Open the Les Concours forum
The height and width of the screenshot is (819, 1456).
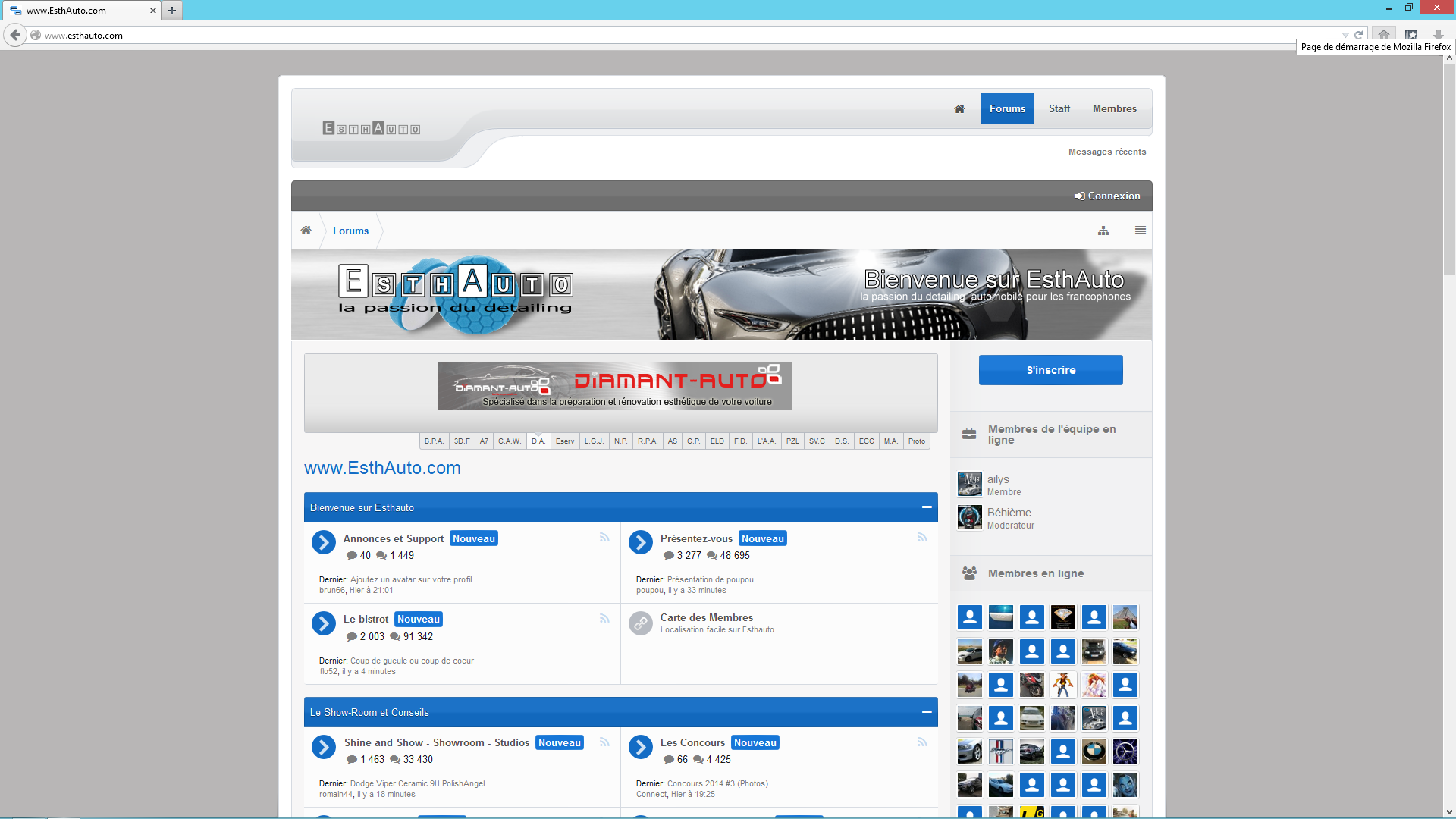(692, 743)
